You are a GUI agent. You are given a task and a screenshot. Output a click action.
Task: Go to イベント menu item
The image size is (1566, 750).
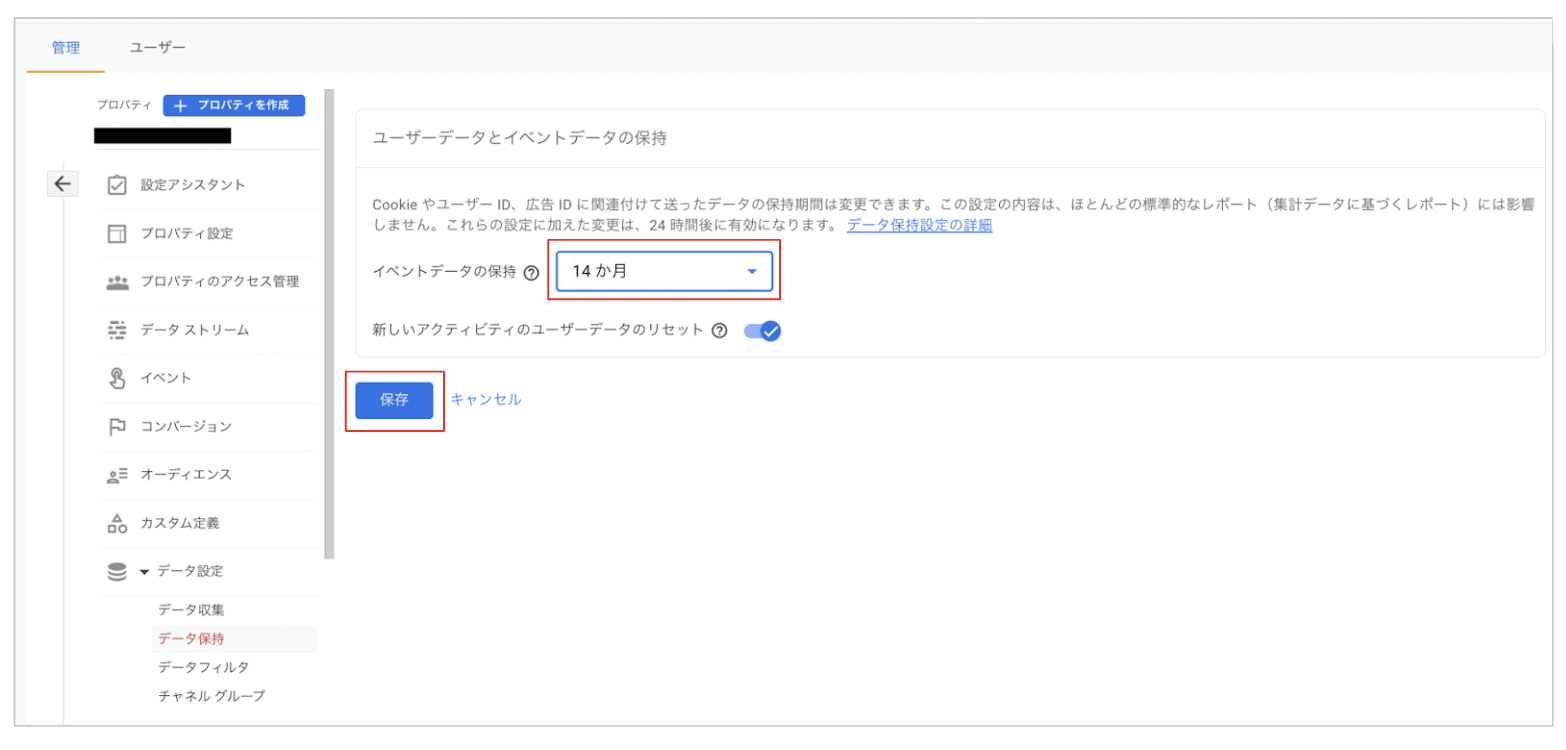click(166, 378)
